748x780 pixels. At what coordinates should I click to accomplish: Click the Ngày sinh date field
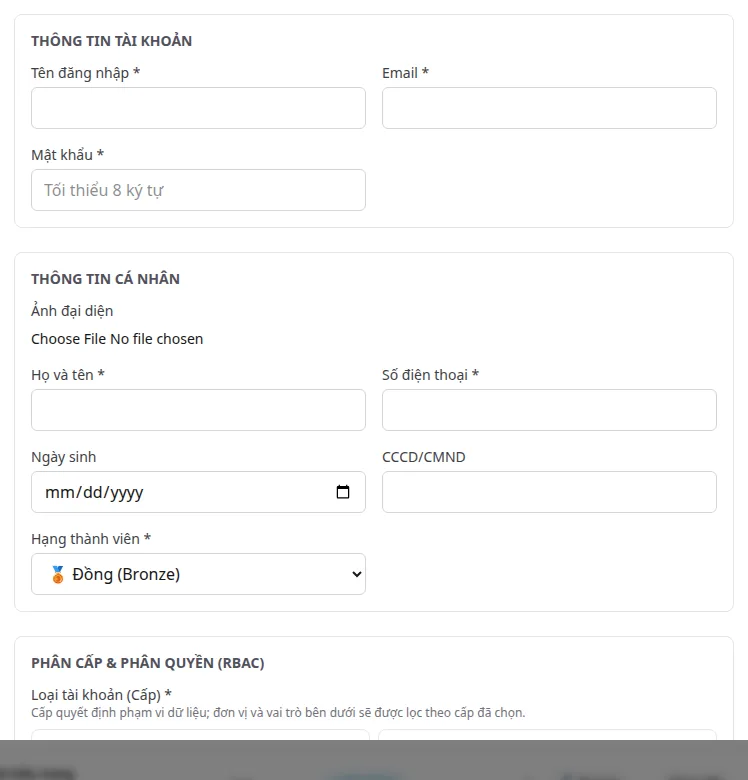[198, 492]
